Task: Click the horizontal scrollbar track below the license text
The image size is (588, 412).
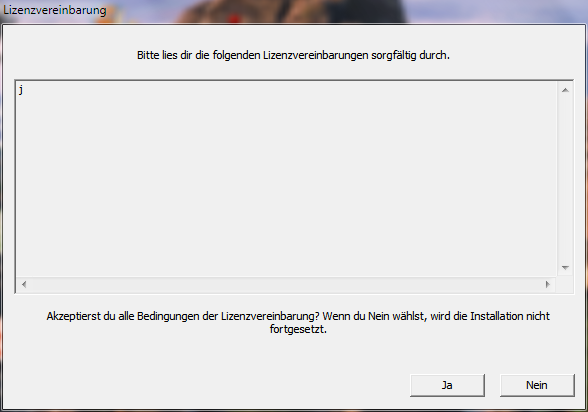Action: [286, 285]
